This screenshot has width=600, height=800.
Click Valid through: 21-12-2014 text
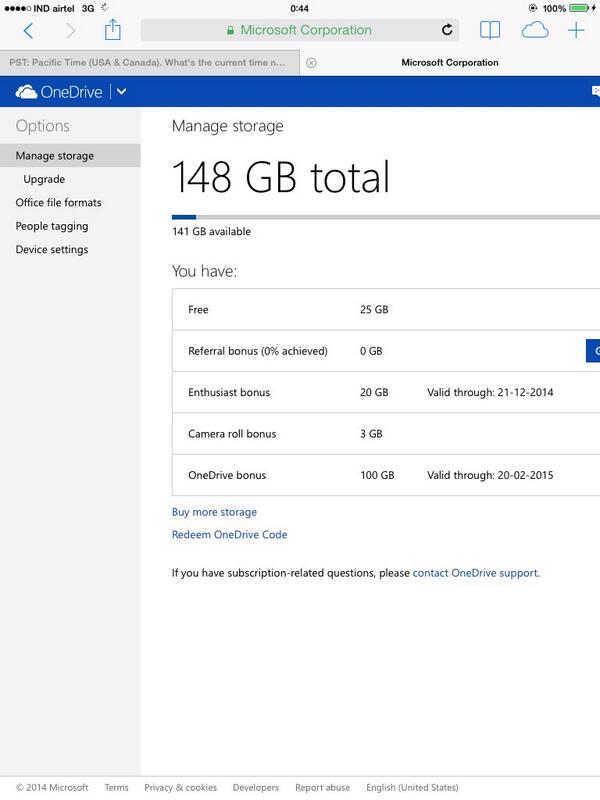(x=490, y=392)
